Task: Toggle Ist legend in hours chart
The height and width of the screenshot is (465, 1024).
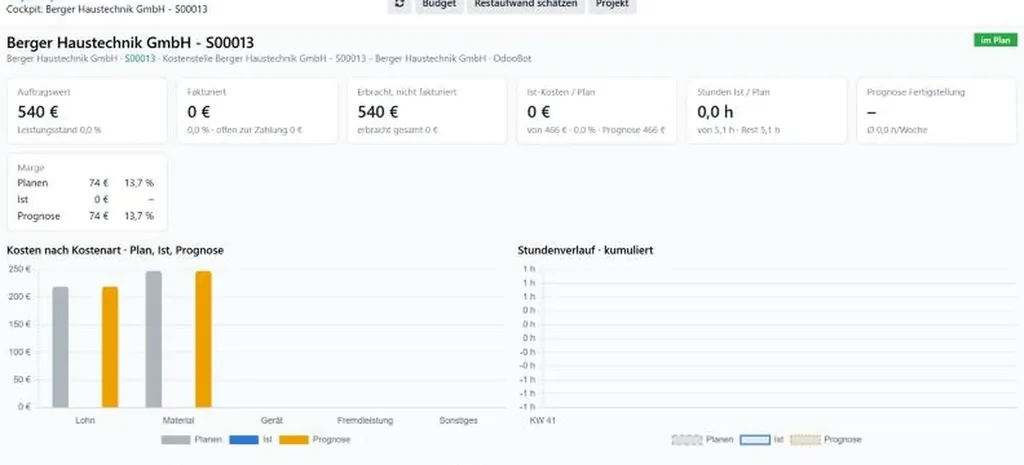Action: [x=761, y=440]
